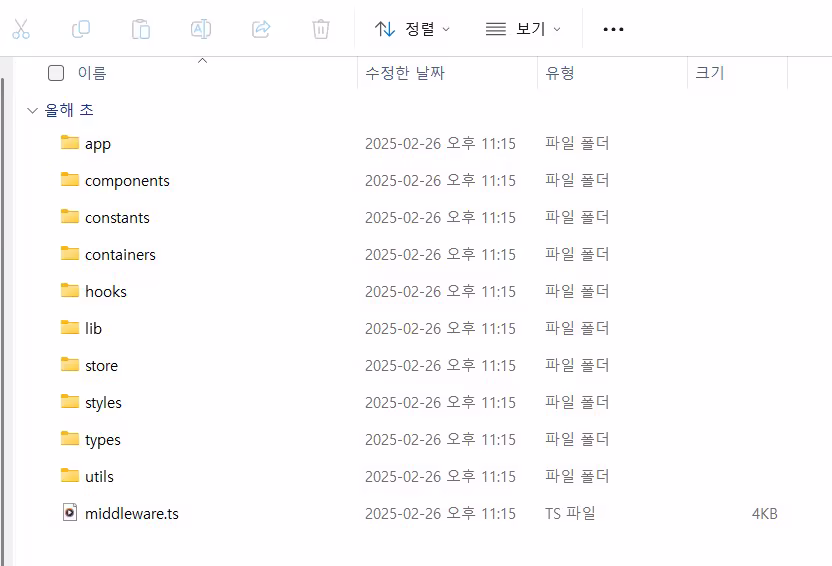Click the Paste clipboard icon
Screen dimensions: 832x566
pos(141,29)
